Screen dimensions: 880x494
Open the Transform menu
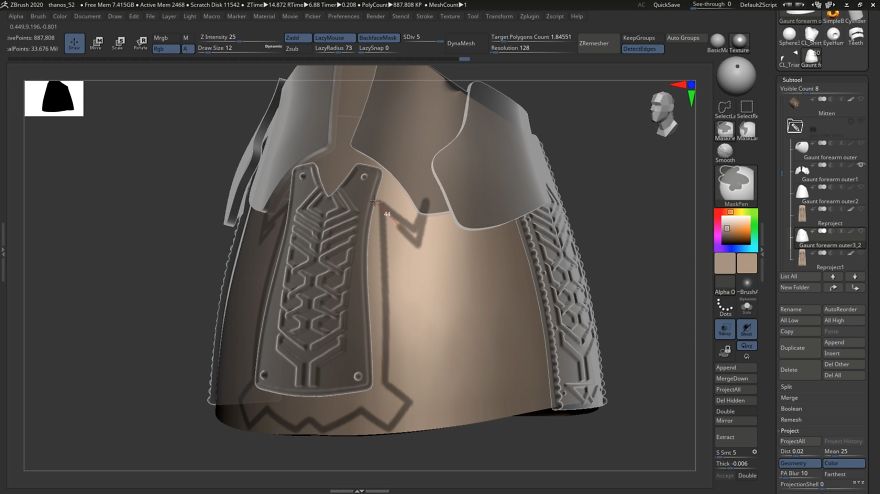pyautogui.click(x=499, y=16)
